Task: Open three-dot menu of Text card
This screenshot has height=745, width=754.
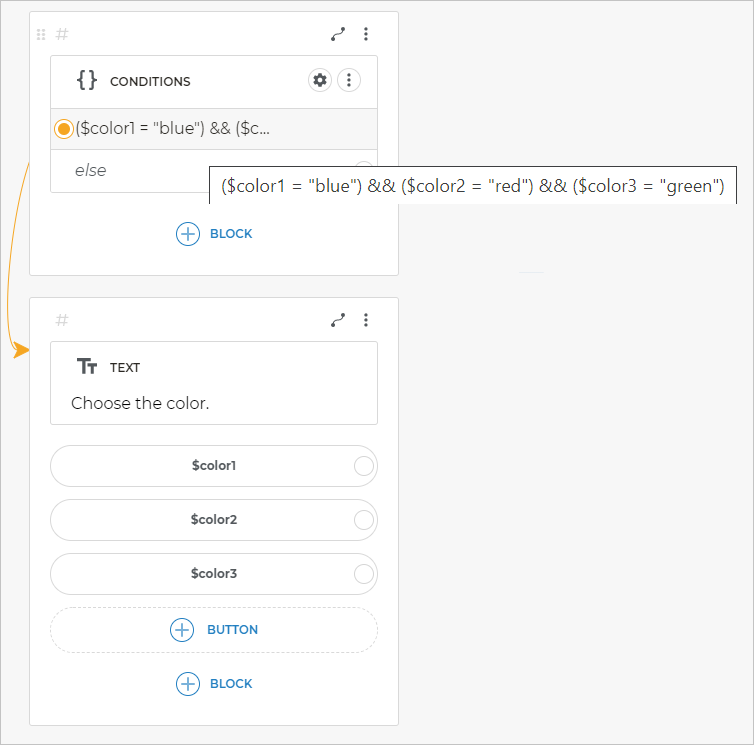Action: coord(366,320)
